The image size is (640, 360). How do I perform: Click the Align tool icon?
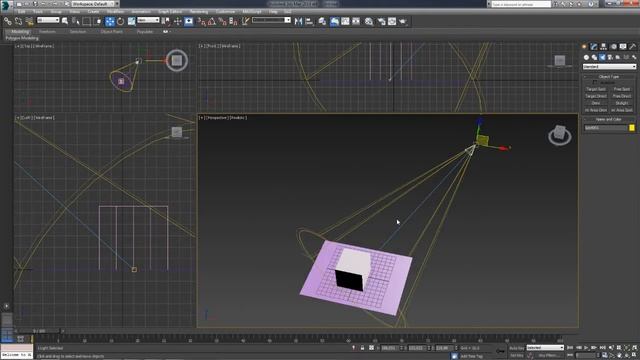309,21
